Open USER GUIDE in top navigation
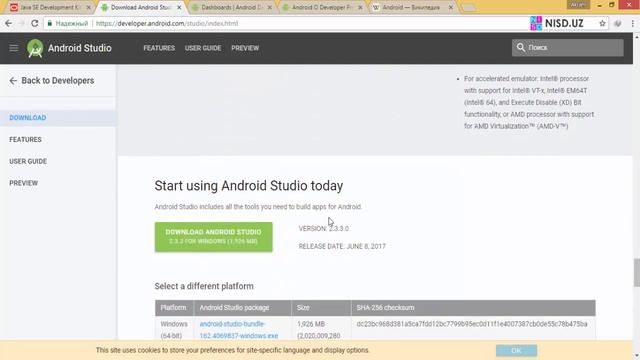This screenshot has width=640, height=360. [x=203, y=48]
